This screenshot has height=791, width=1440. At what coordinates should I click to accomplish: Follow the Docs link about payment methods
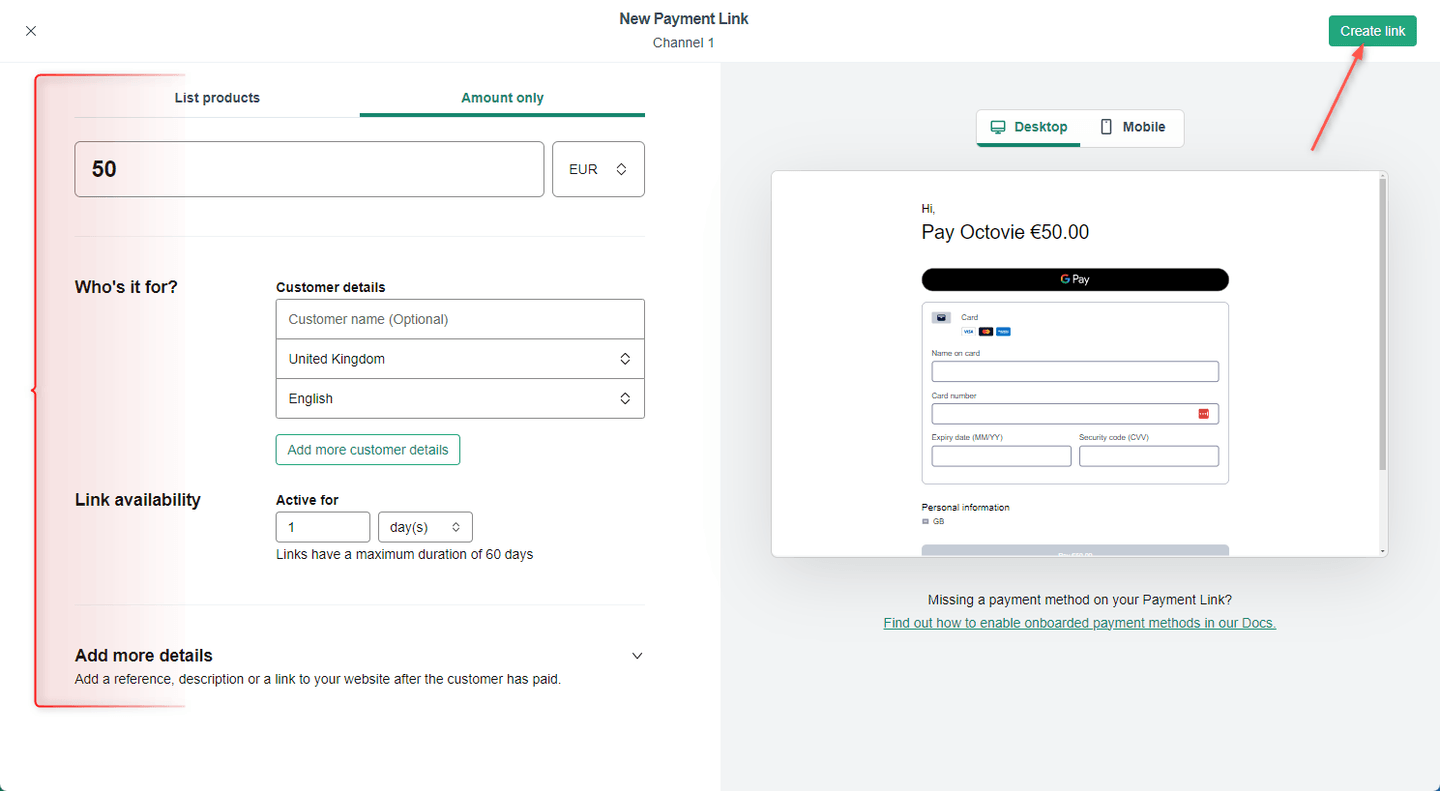(x=1079, y=622)
